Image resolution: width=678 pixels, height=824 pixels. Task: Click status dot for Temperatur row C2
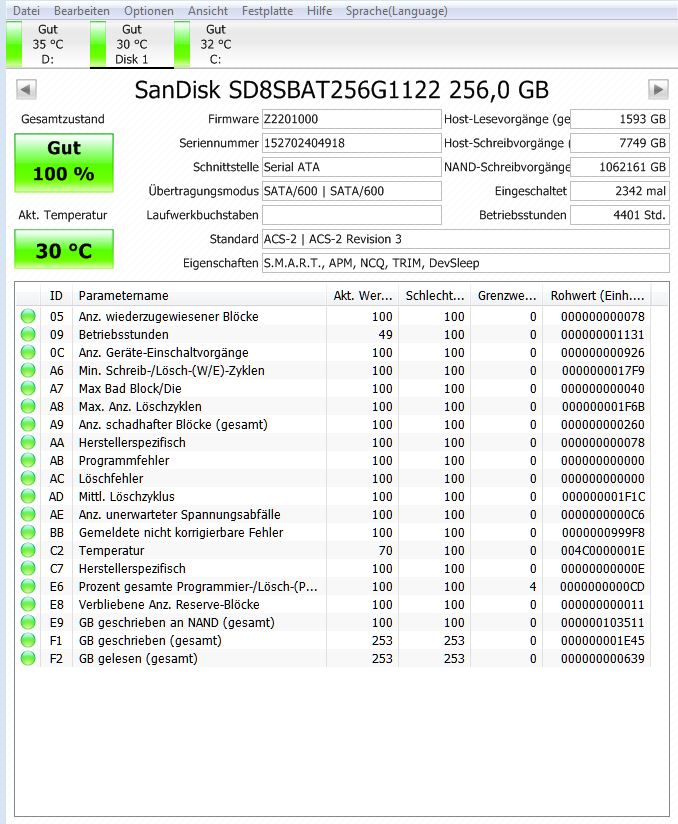pos(28,550)
